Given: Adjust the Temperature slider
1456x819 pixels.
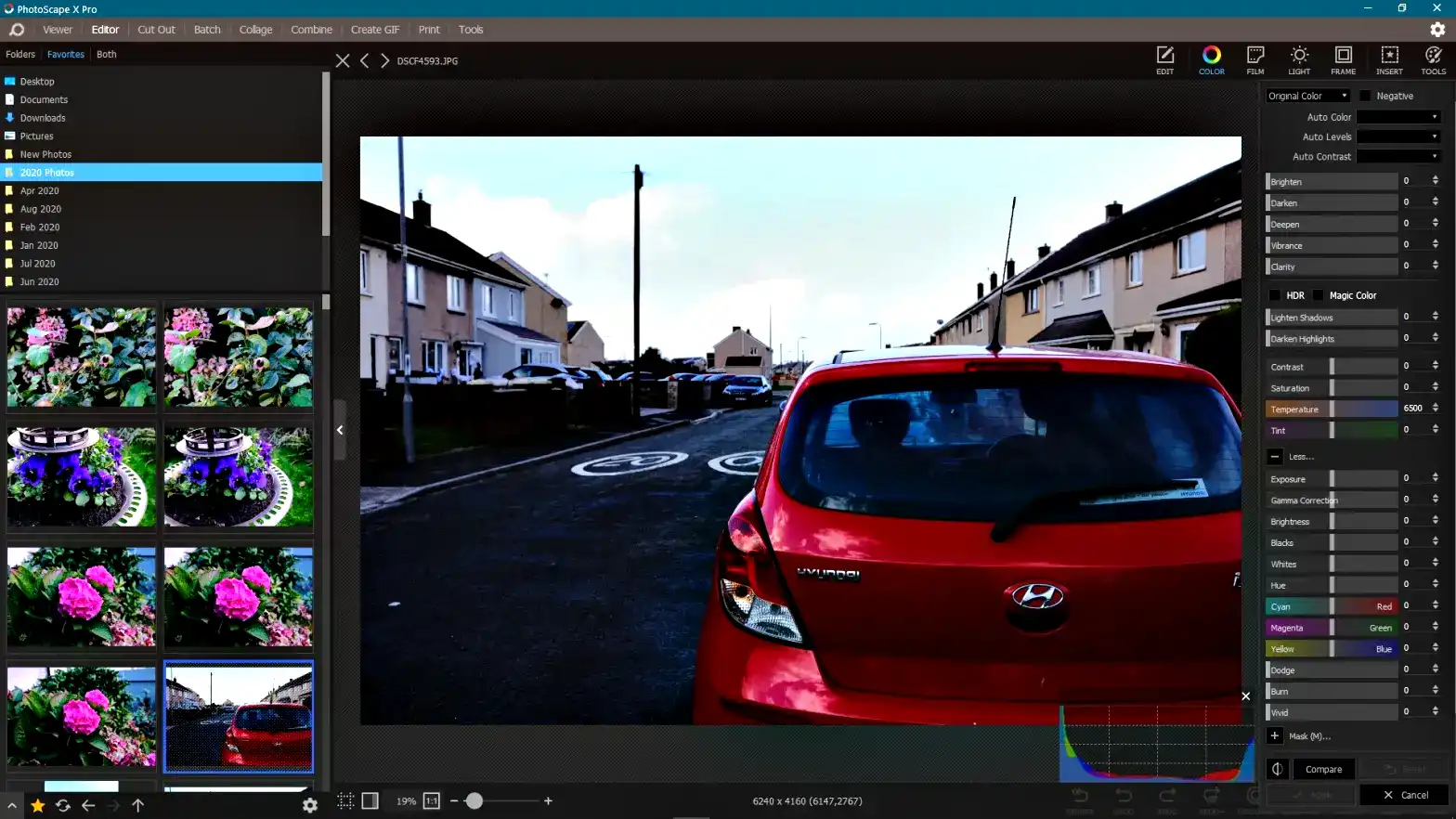Looking at the screenshot, I should coord(1332,409).
